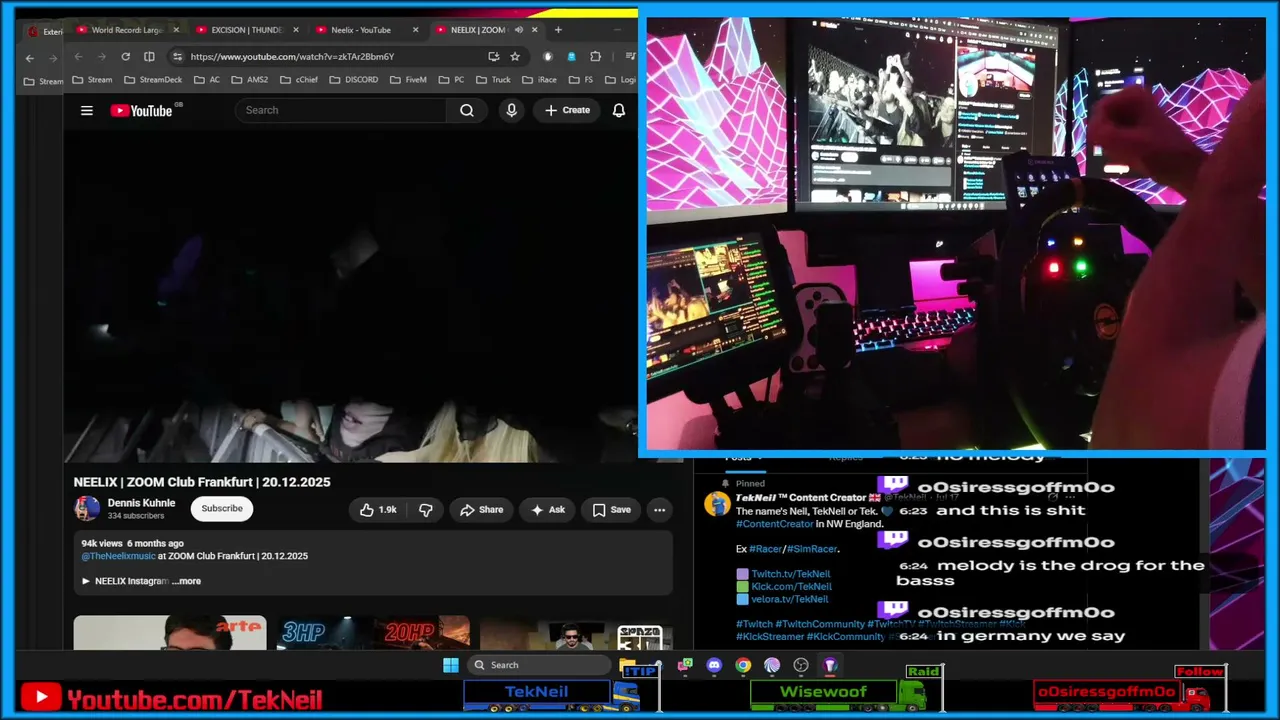Go to YouTube home via the logo
1280x720 pixels.
point(141,110)
